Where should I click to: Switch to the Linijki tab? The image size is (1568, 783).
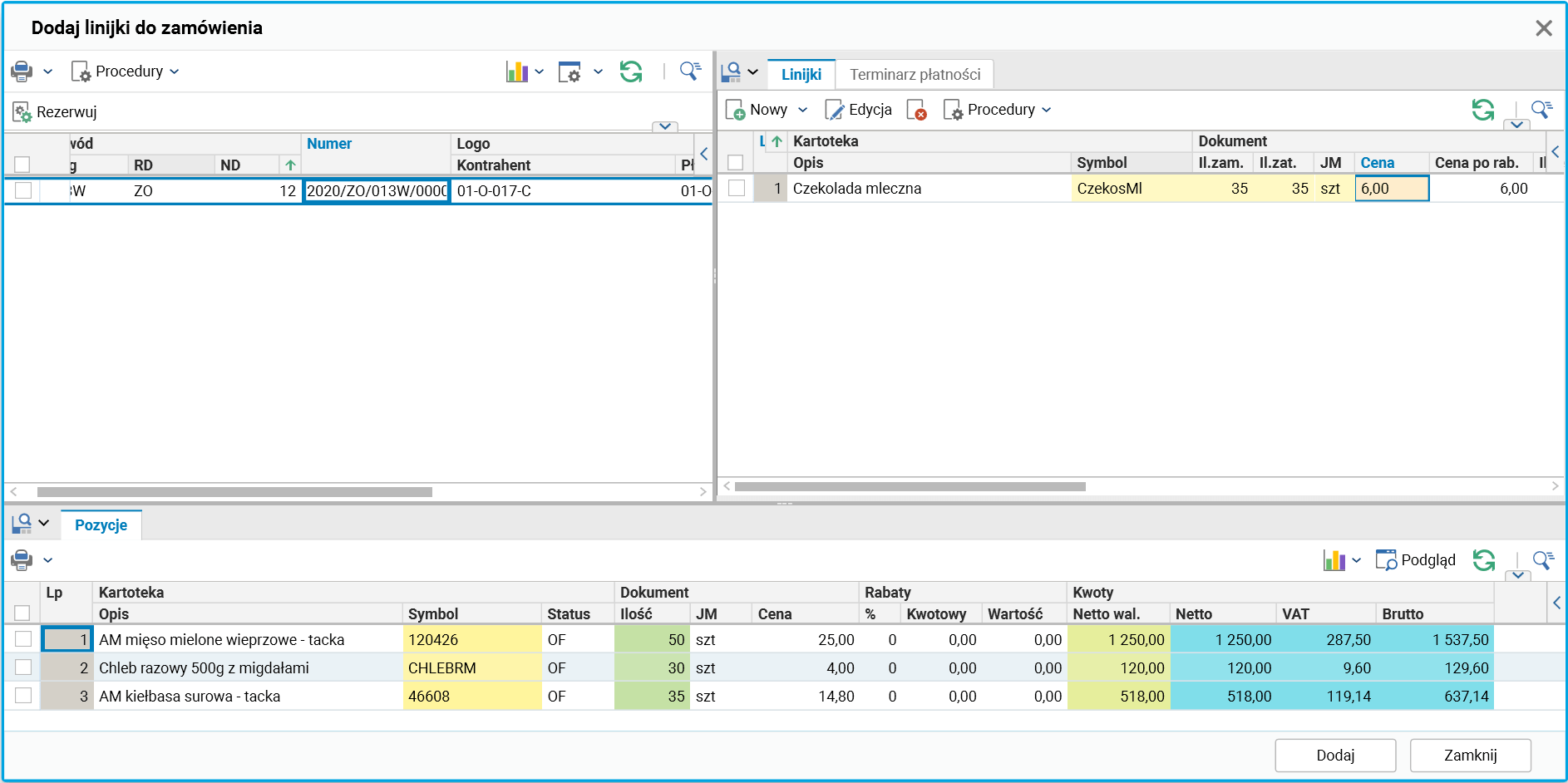pos(801,75)
